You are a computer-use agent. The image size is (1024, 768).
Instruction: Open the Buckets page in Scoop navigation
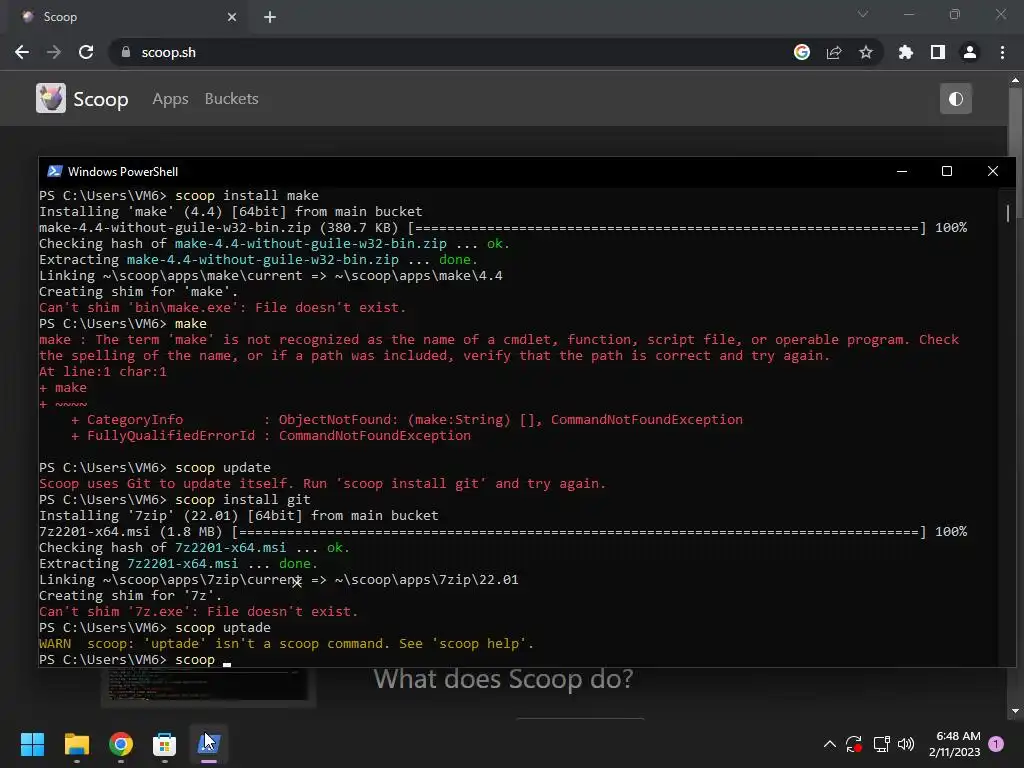pyautogui.click(x=232, y=99)
